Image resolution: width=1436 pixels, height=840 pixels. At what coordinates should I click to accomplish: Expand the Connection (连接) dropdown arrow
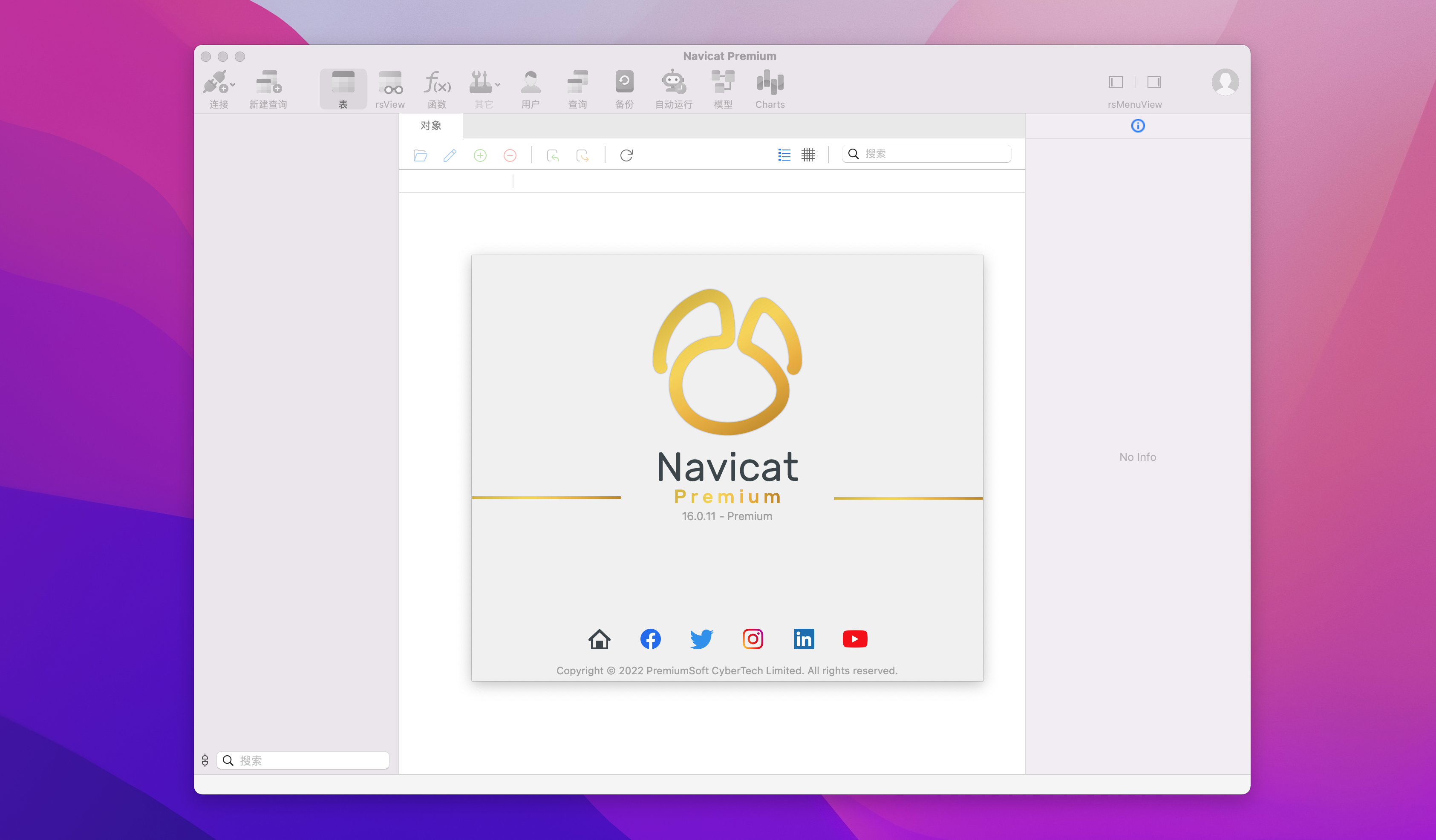tap(233, 85)
